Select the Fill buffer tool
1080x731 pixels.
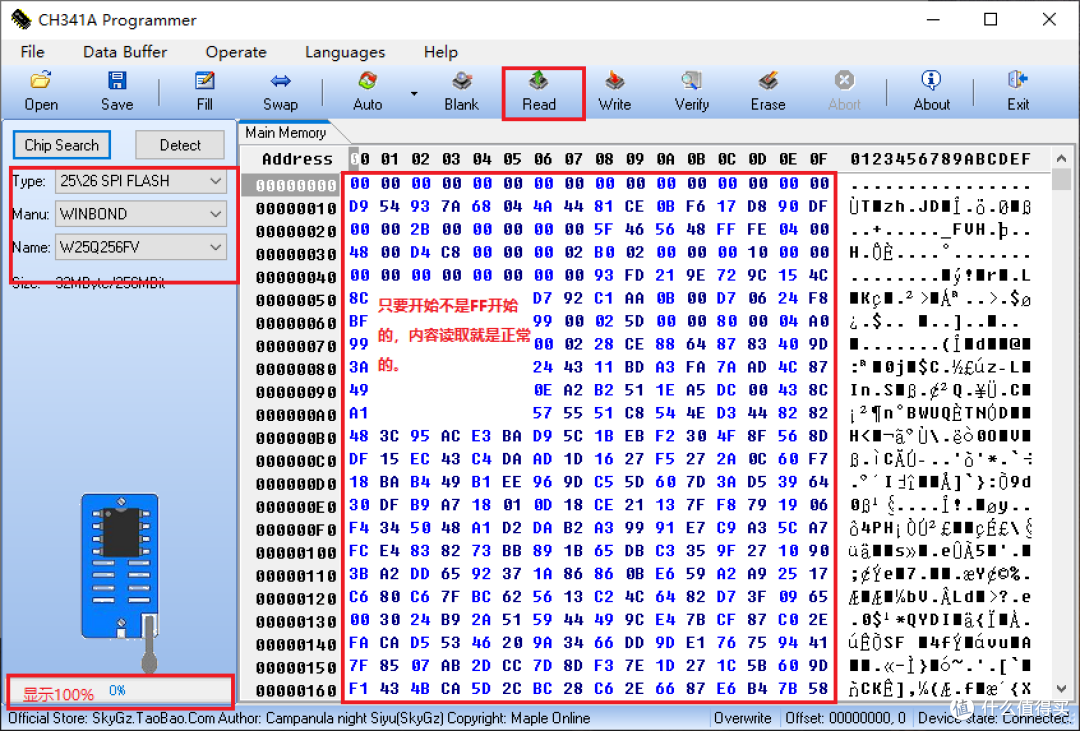(x=205, y=91)
